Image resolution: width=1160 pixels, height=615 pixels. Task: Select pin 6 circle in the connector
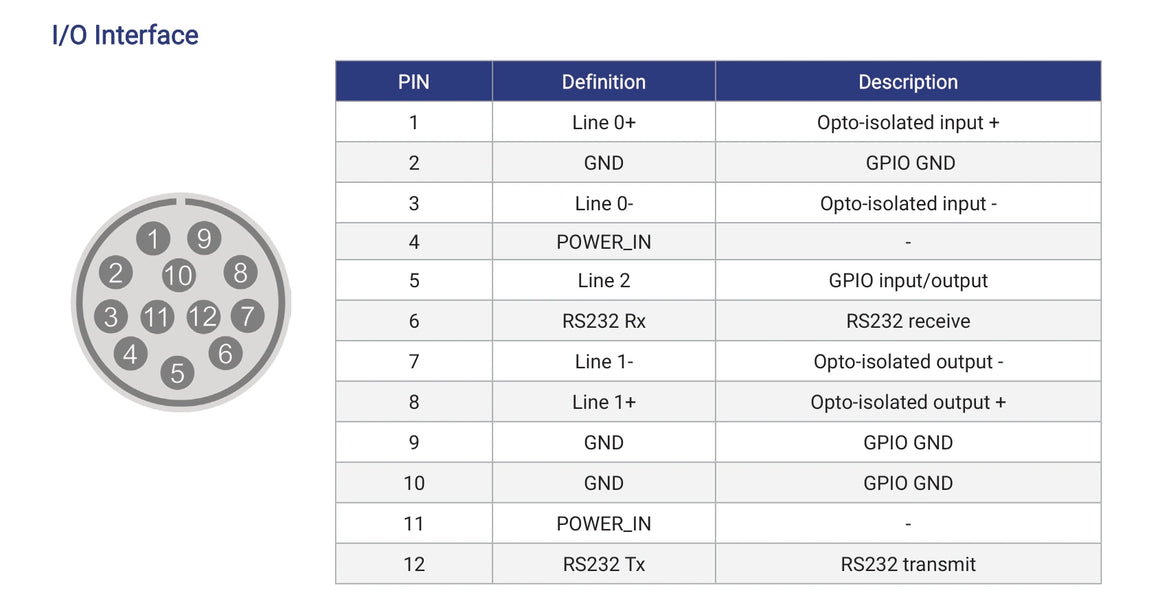coord(226,353)
